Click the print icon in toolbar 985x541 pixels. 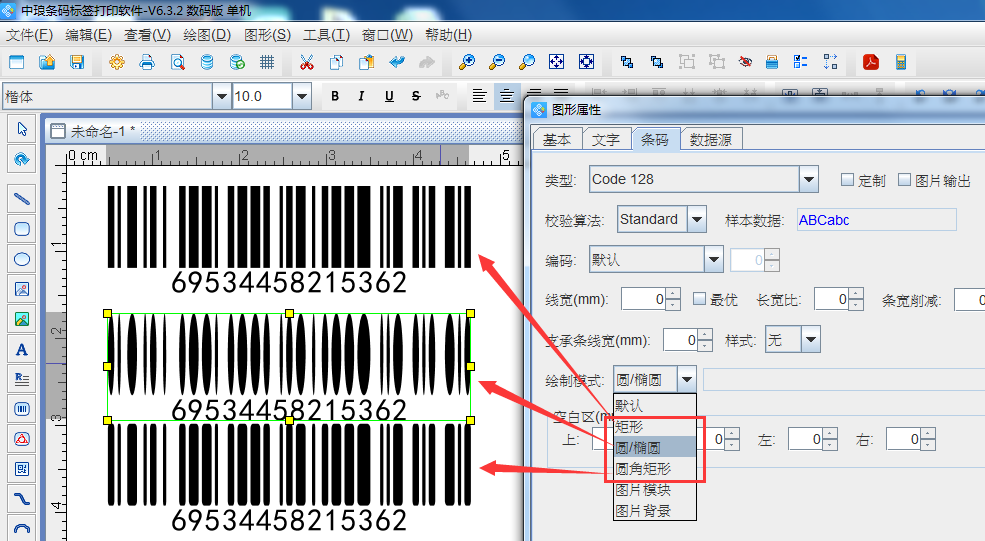point(147,62)
